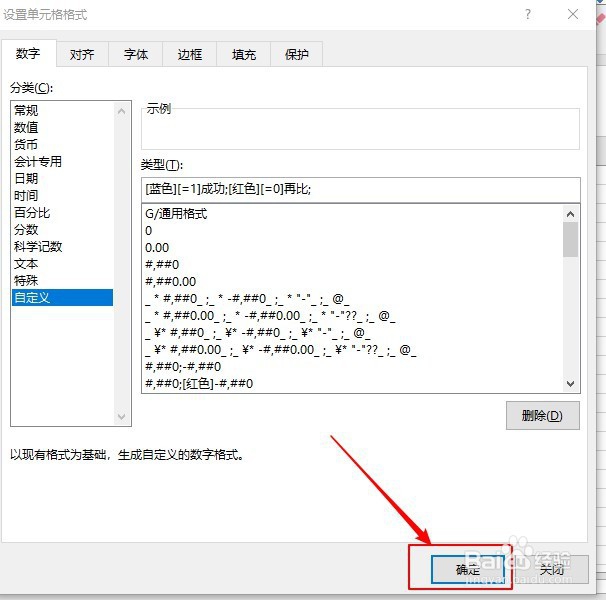Open the help question mark button
Viewport: 606px width, 600px height.
(x=528, y=14)
